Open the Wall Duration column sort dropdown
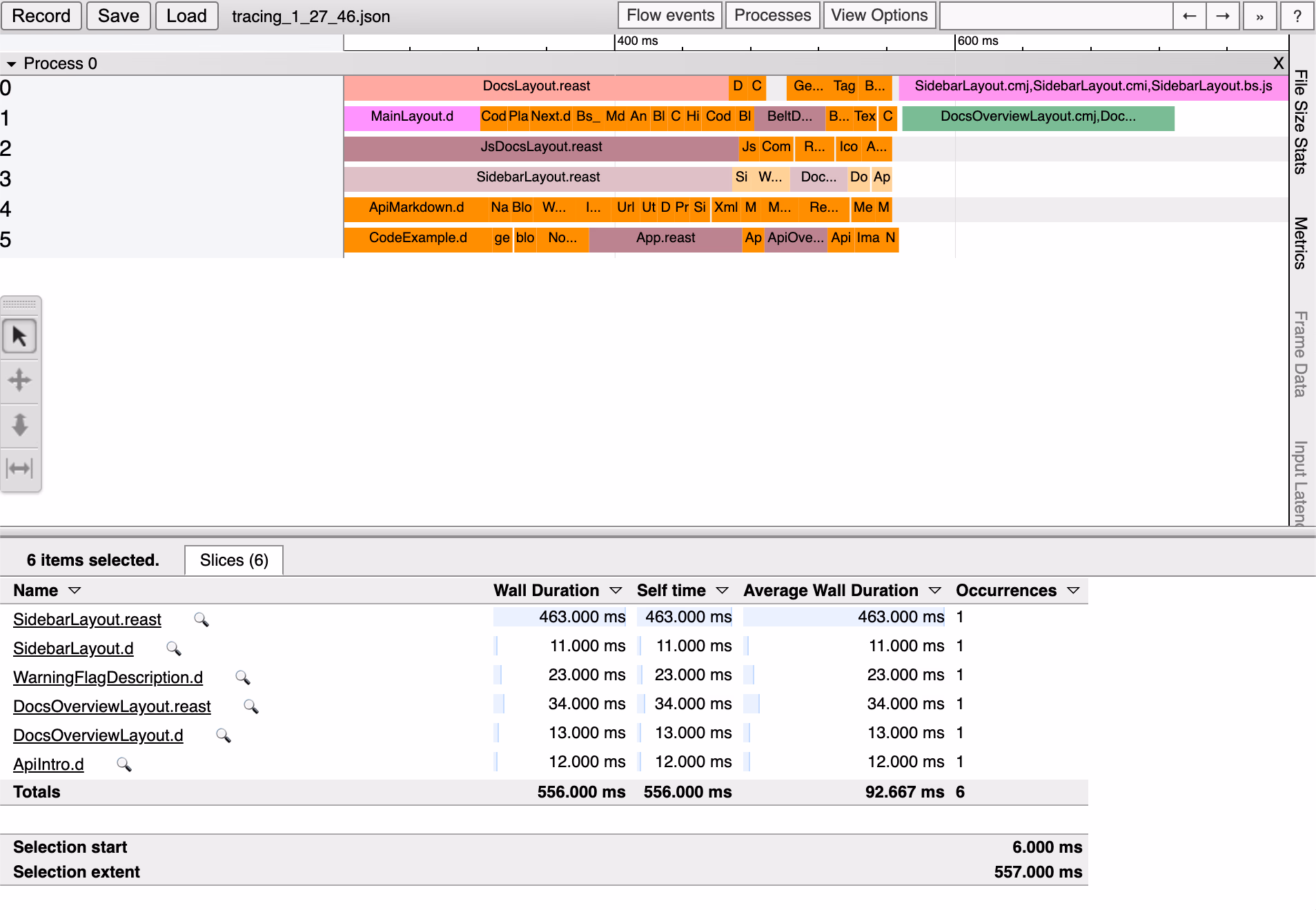 tap(616, 591)
